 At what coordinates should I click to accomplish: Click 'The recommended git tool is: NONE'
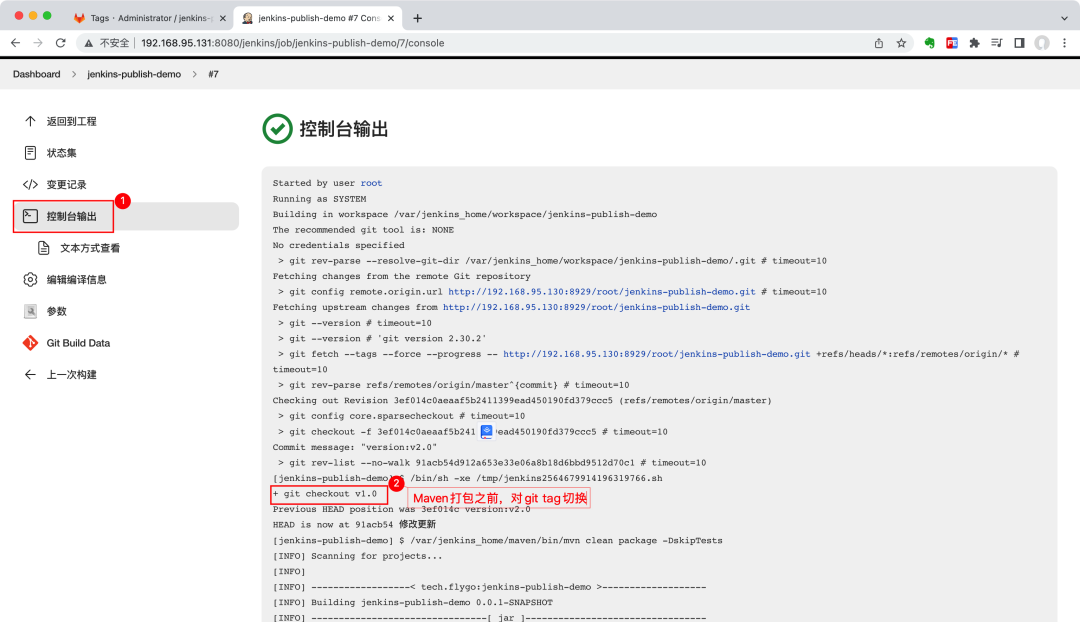click(x=363, y=230)
